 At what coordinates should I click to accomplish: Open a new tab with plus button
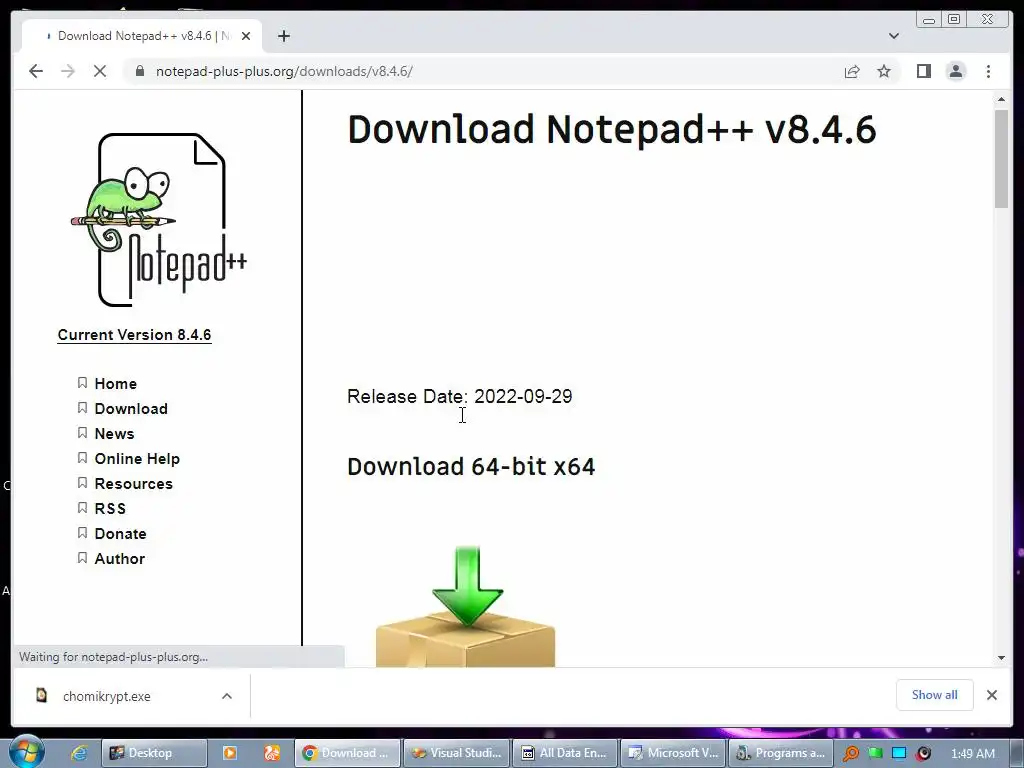click(x=283, y=36)
